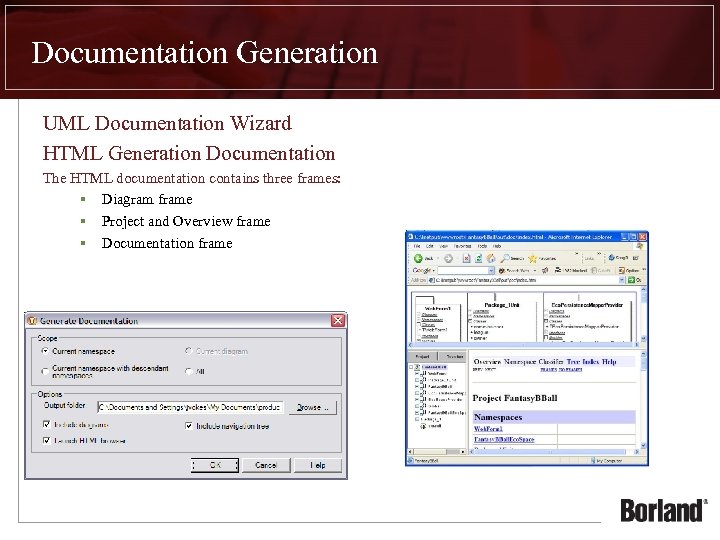Collapse the root project tree node
This screenshot has height=540, width=720.
pos(411,367)
